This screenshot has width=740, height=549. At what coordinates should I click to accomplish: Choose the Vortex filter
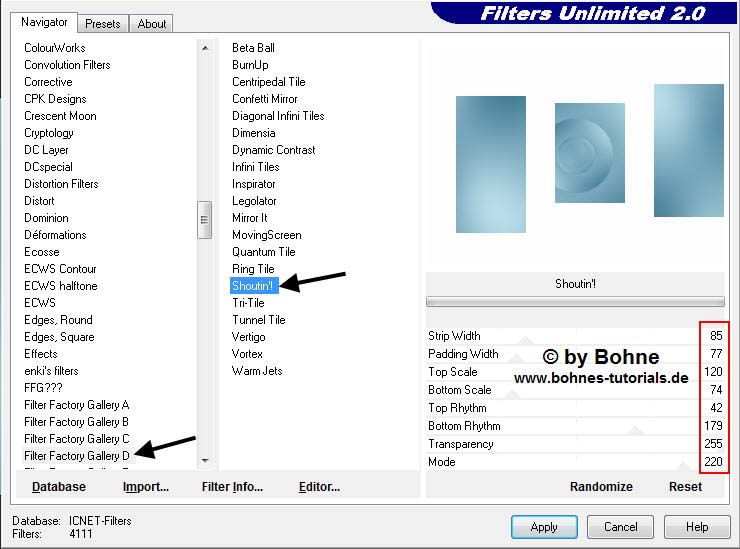[x=247, y=354]
